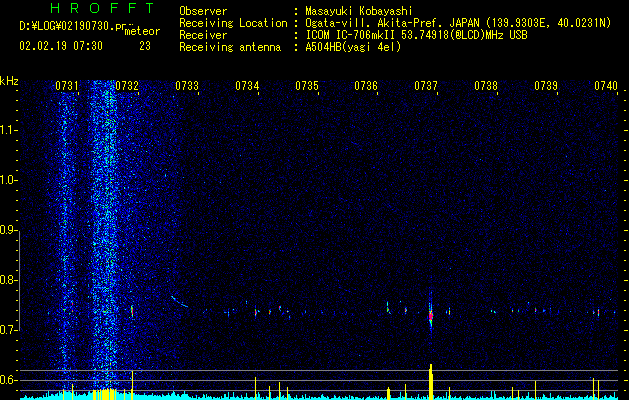Click the strong red meteor echo at 0737
This screenshot has width=629, height=400.
click(x=430, y=316)
